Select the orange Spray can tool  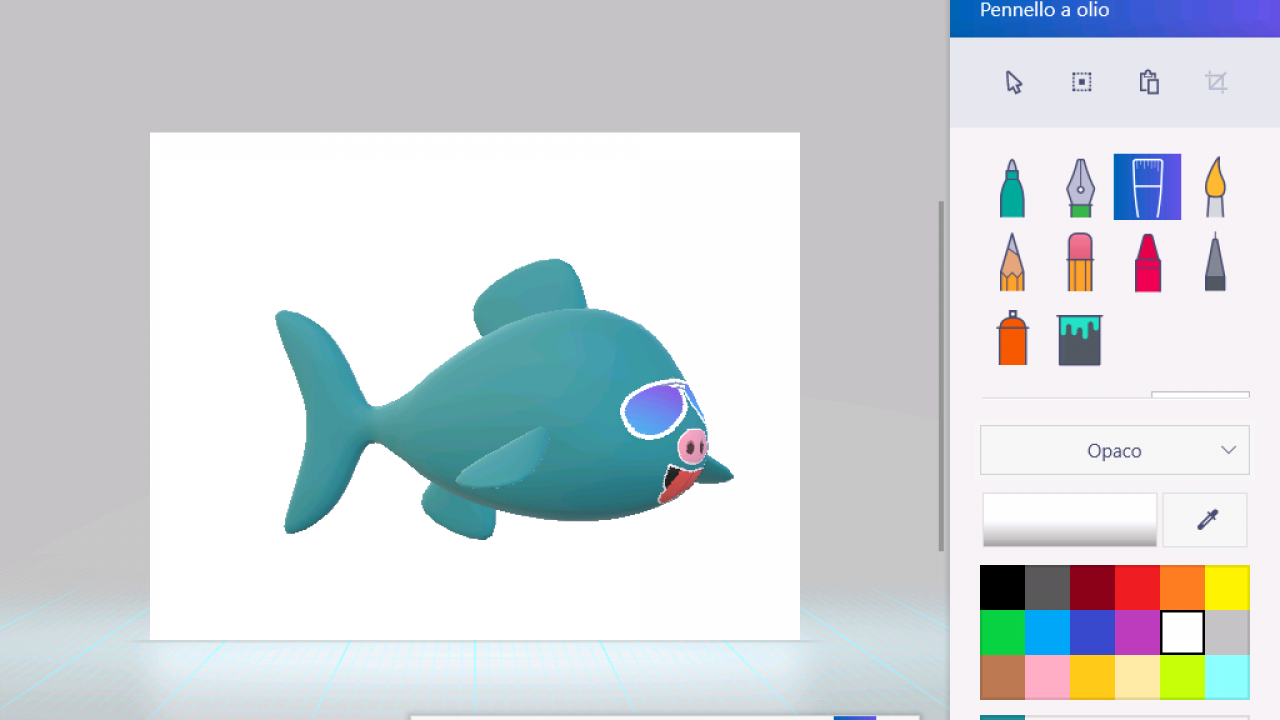point(1012,338)
